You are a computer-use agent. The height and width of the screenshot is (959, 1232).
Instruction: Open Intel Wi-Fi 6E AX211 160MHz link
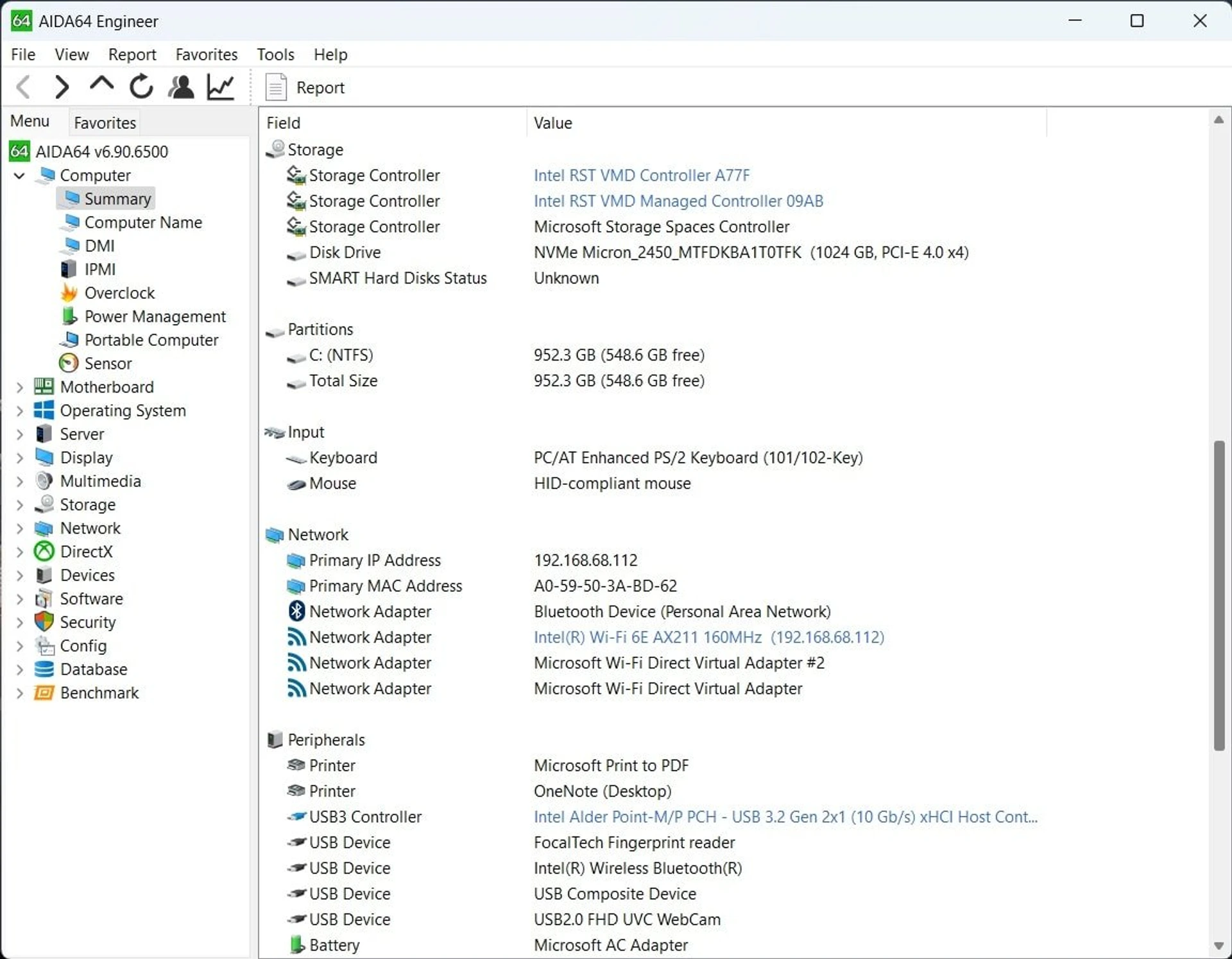[x=709, y=637]
